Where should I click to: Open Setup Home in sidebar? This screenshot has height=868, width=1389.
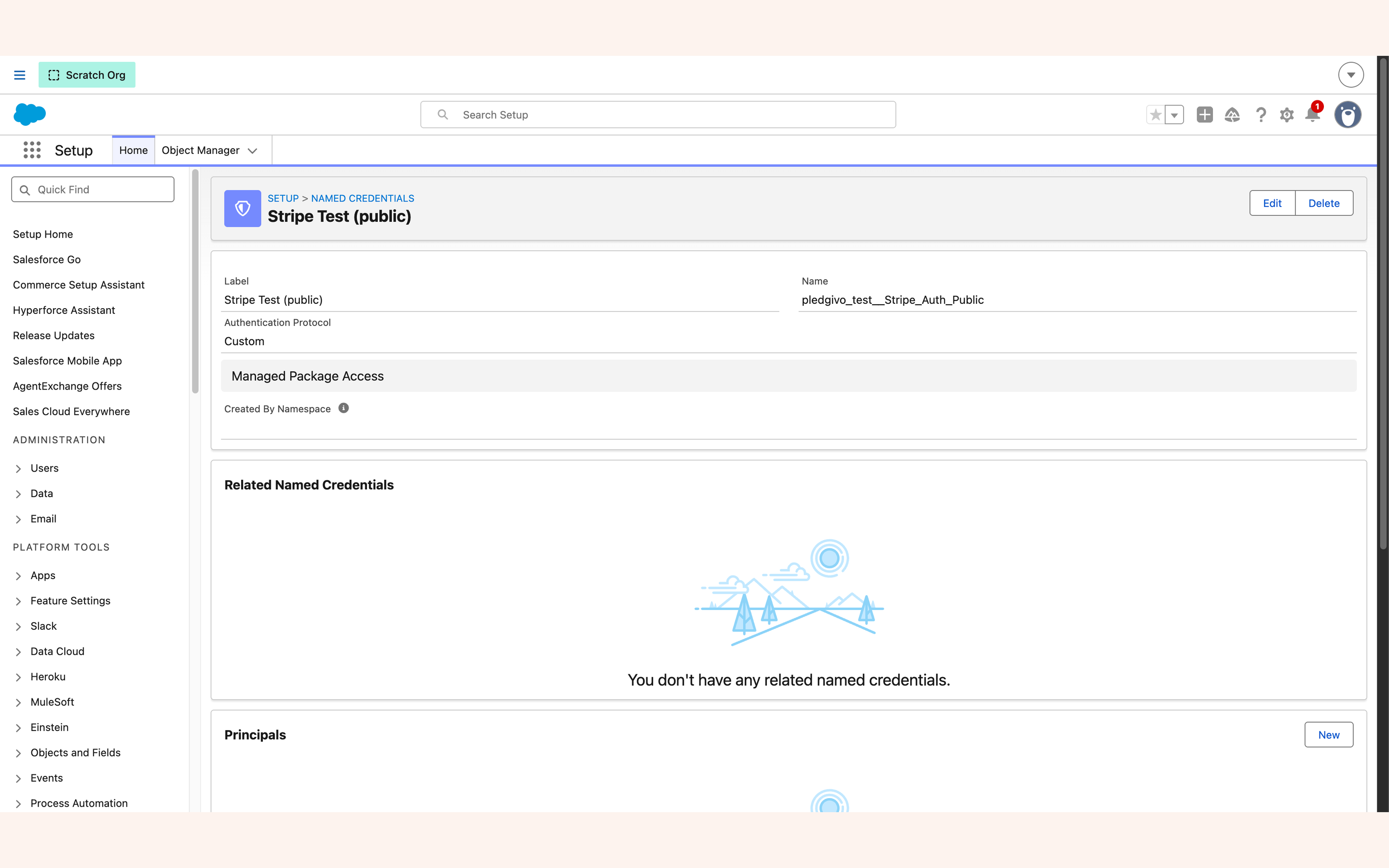click(x=43, y=234)
